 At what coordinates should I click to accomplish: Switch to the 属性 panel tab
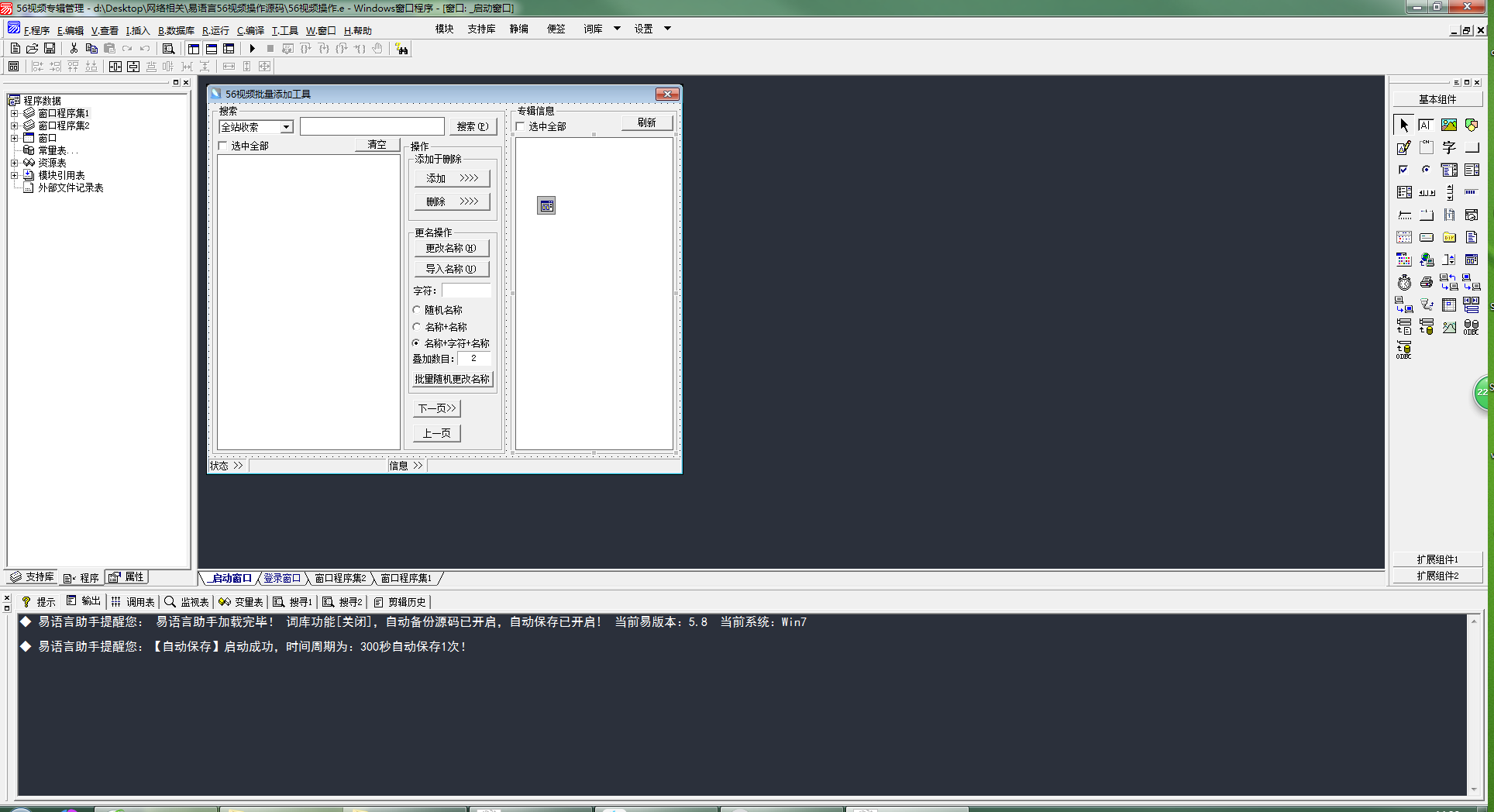point(127,577)
